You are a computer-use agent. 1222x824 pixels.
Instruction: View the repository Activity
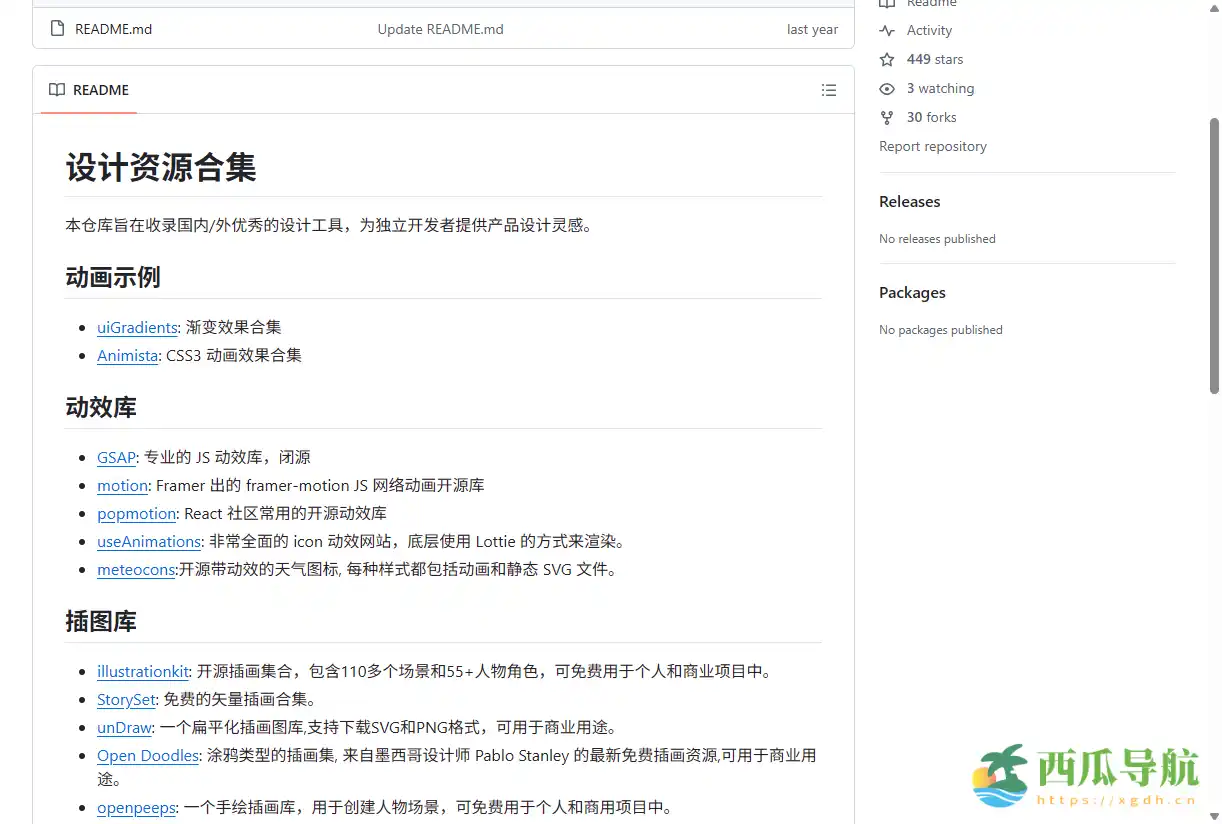[929, 30]
